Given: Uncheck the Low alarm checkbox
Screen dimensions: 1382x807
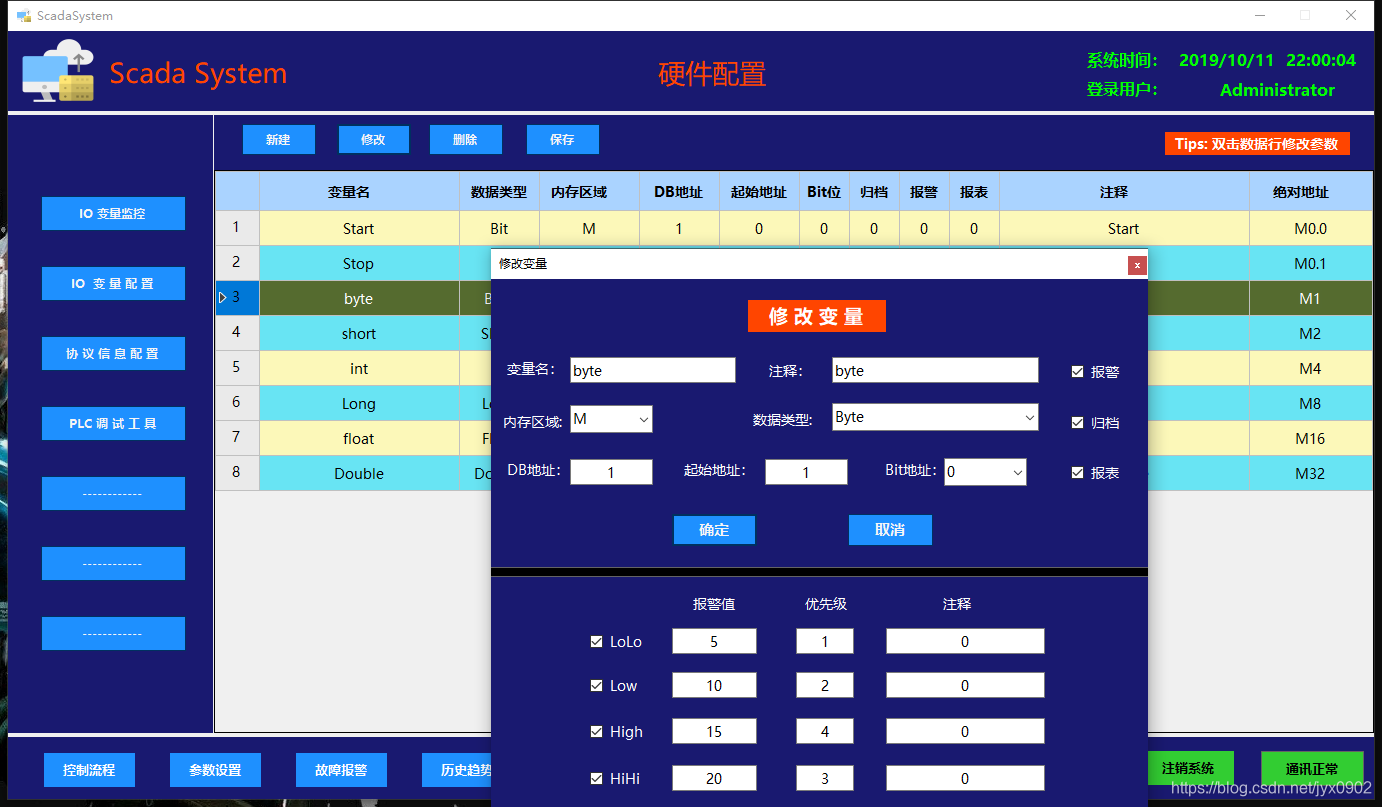Looking at the screenshot, I should click(x=597, y=685).
